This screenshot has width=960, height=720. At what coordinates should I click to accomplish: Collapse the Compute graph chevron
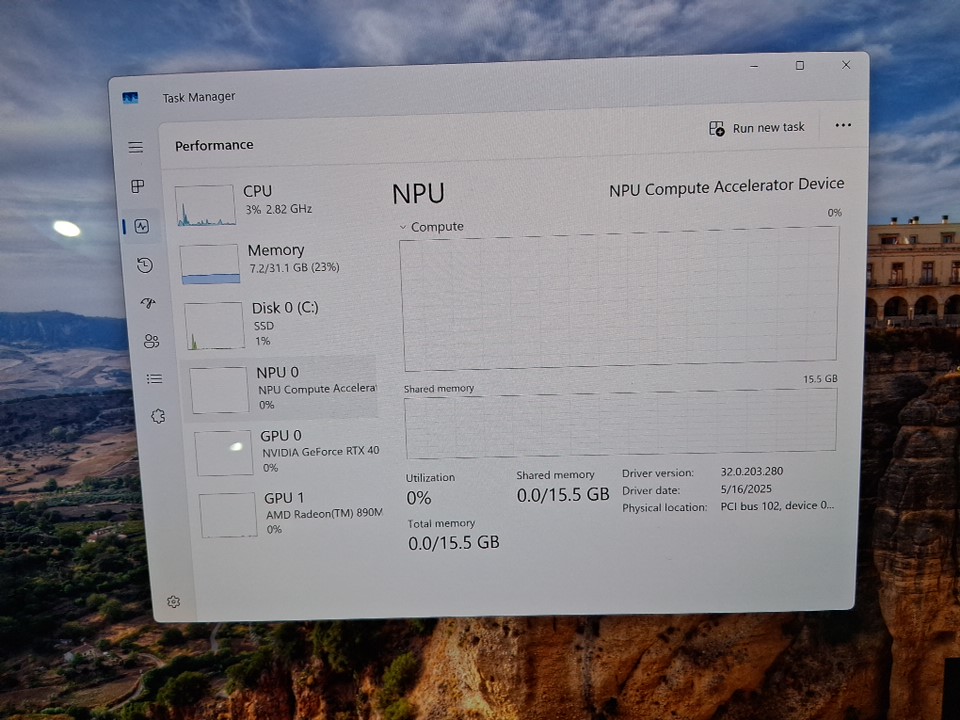[403, 227]
